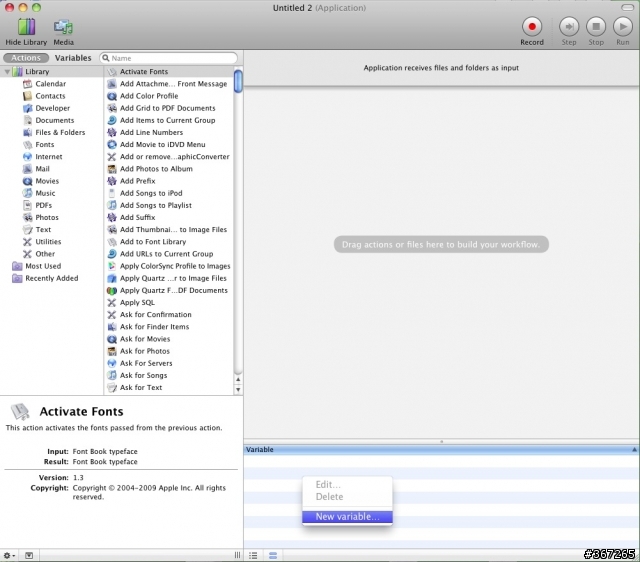The width and height of the screenshot is (640, 562).
Task: Select Mail category icon
Action: (27, 169)
